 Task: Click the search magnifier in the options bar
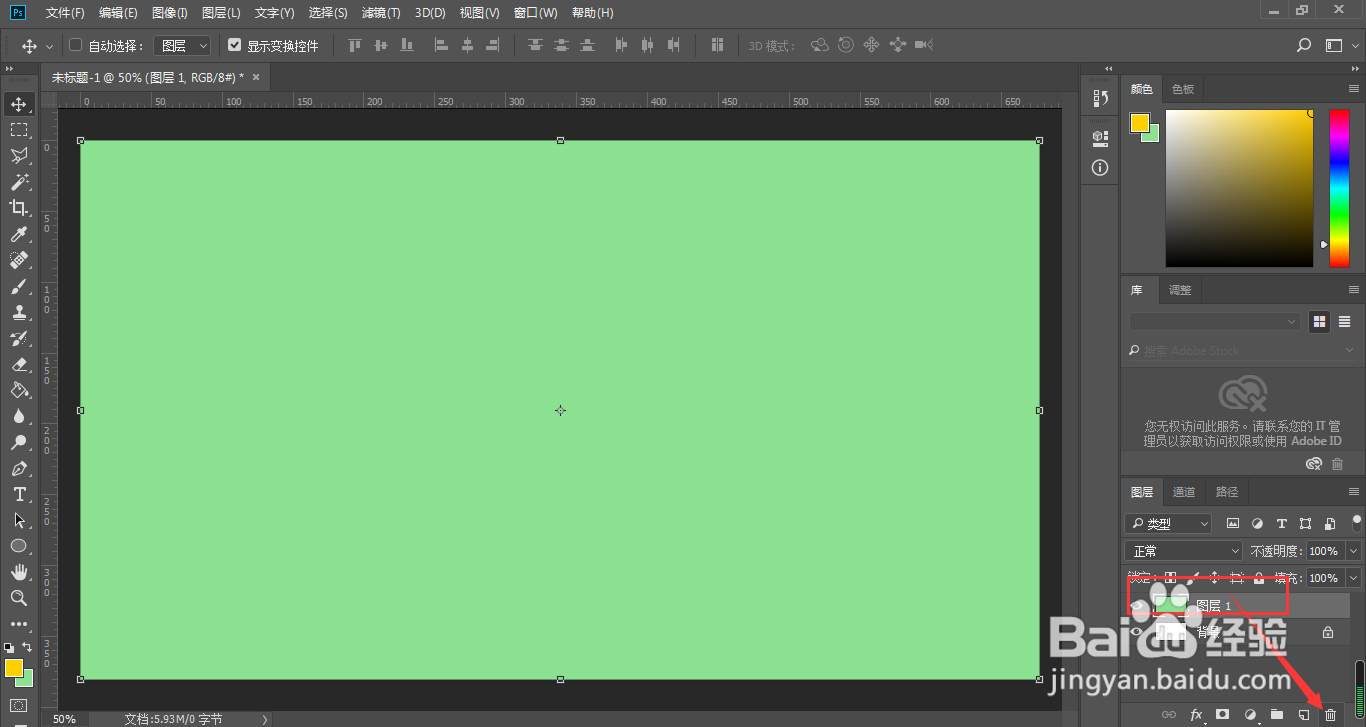click(1304, 45)
